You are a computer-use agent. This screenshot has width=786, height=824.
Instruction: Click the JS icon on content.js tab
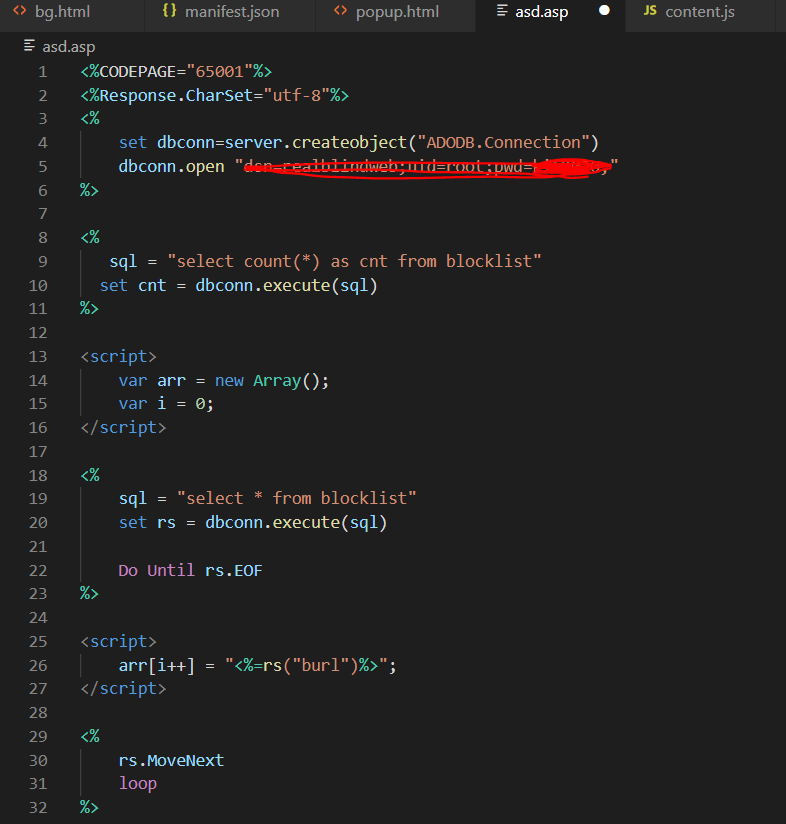(650, 12)
